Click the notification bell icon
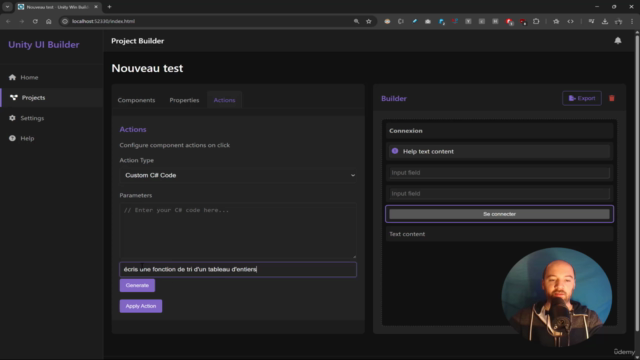The height and width of the screenshot is (360, 640). click(x=618, y=40)
